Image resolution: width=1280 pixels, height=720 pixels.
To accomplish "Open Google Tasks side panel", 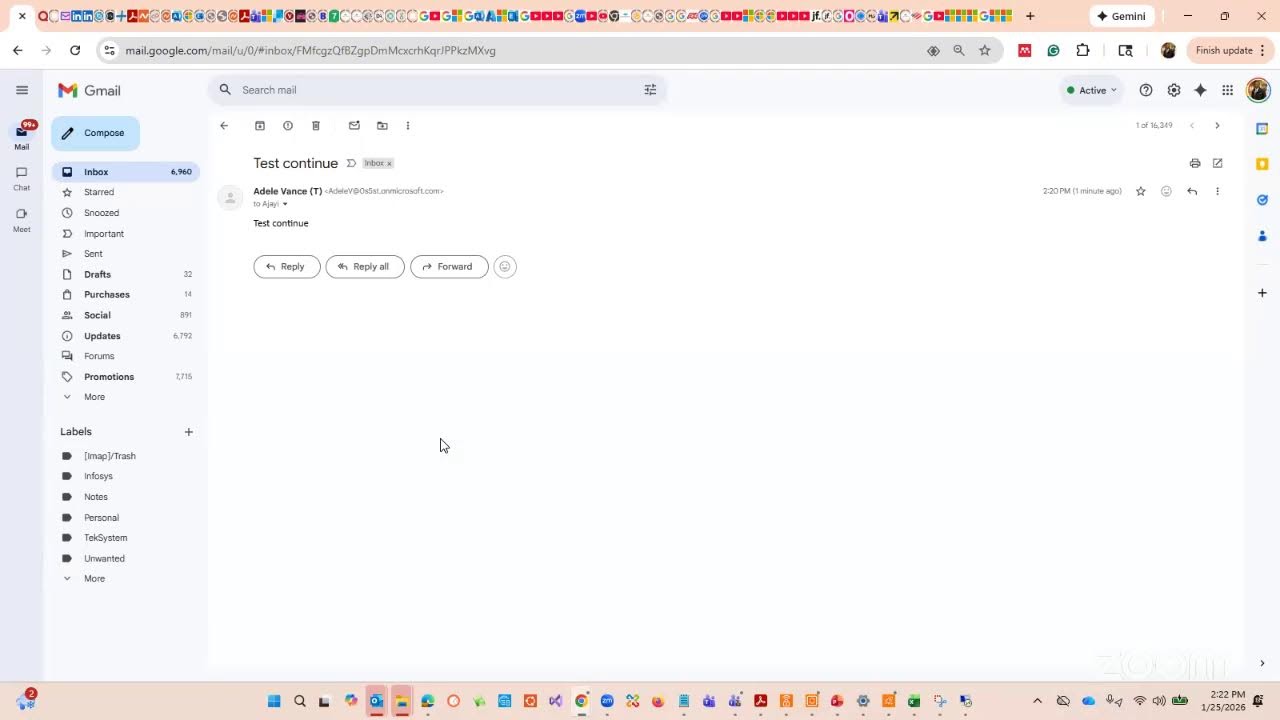I will [1262, 200].
